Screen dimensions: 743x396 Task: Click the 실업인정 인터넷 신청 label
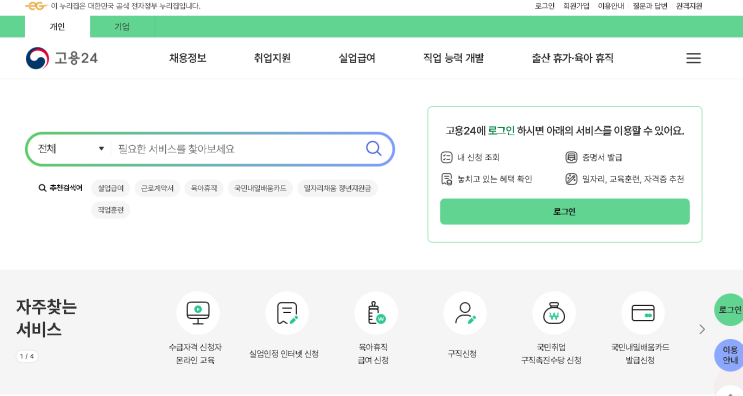[284, 353]
